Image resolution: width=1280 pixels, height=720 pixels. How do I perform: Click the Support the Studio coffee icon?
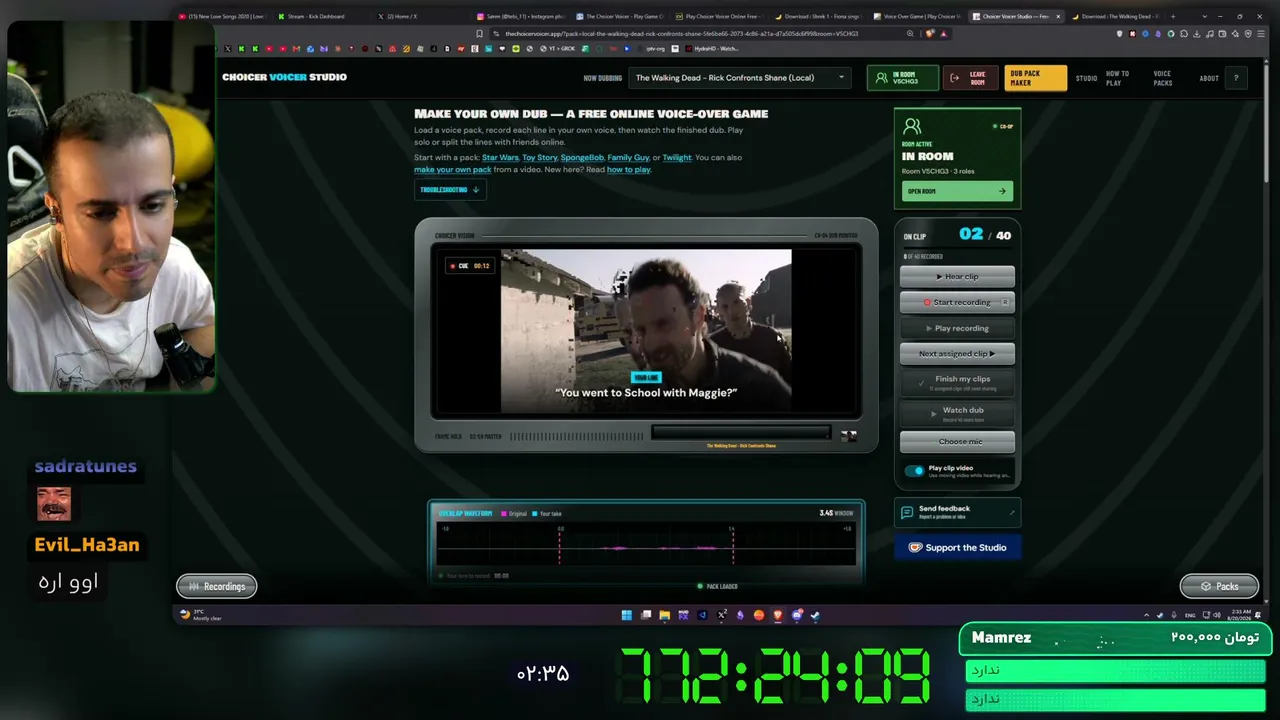(x=915, y=548)
